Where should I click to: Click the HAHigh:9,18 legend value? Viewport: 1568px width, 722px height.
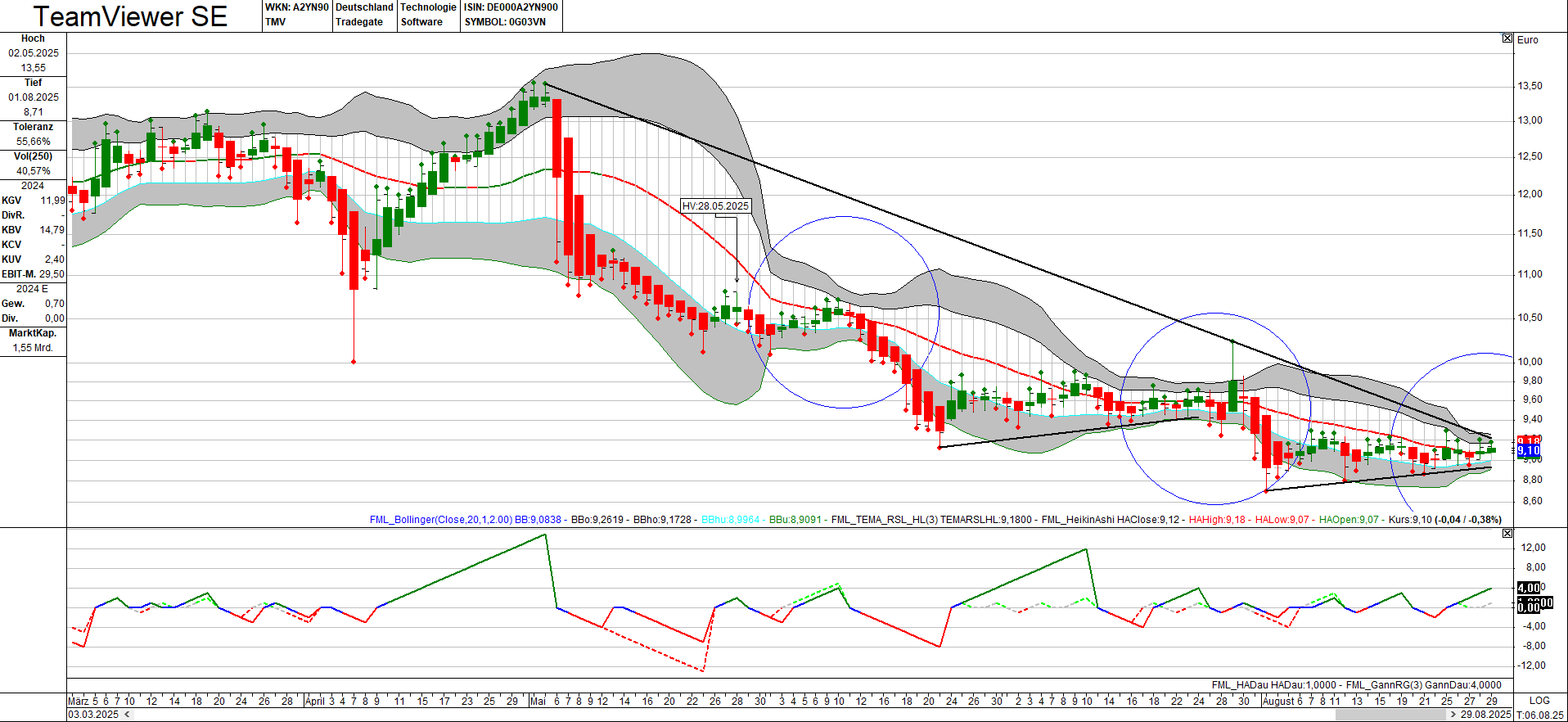[x=1217, y=520]
